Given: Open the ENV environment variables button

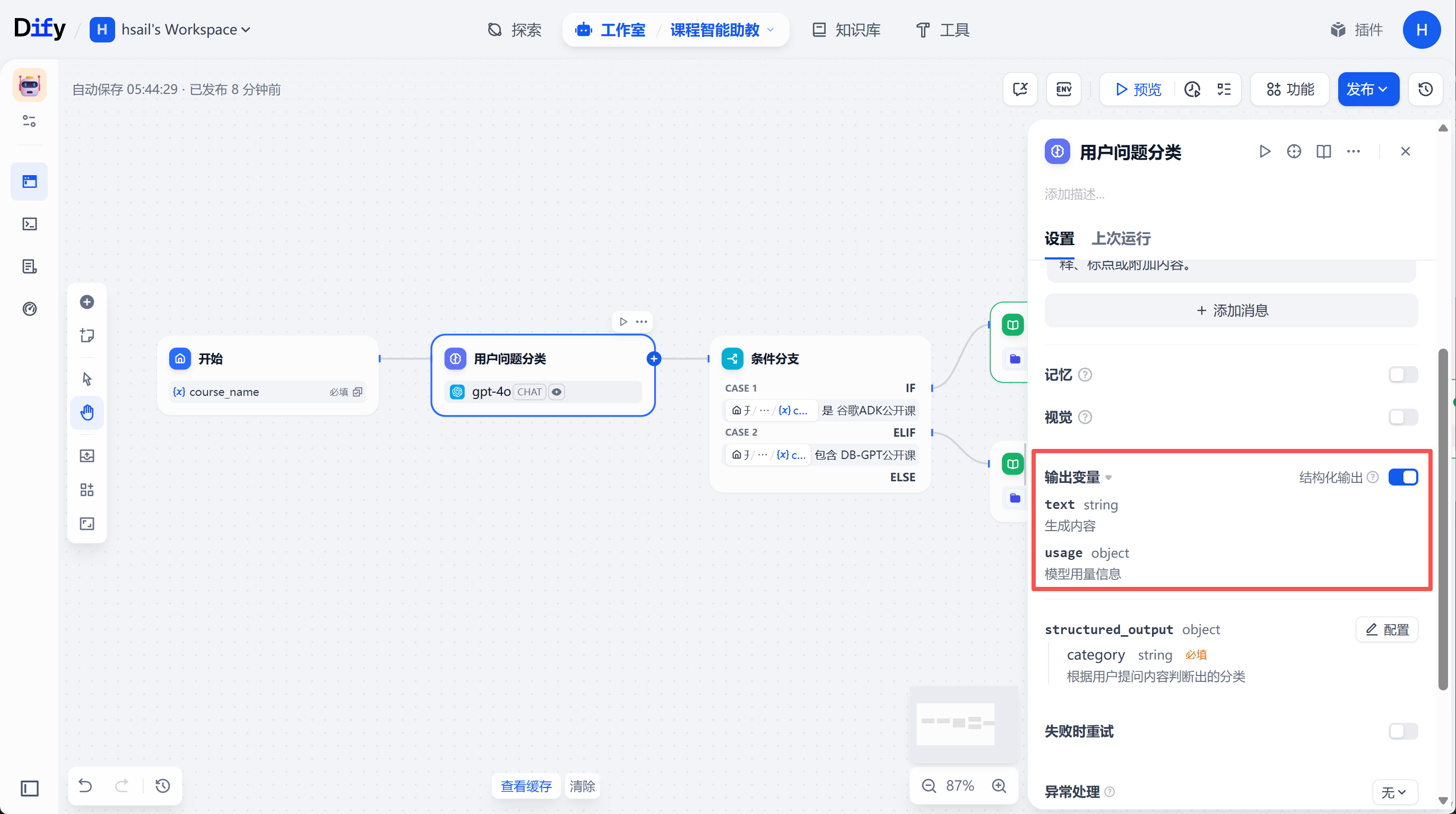Looking at the screenshot, I should click(x=1064, y=89).
